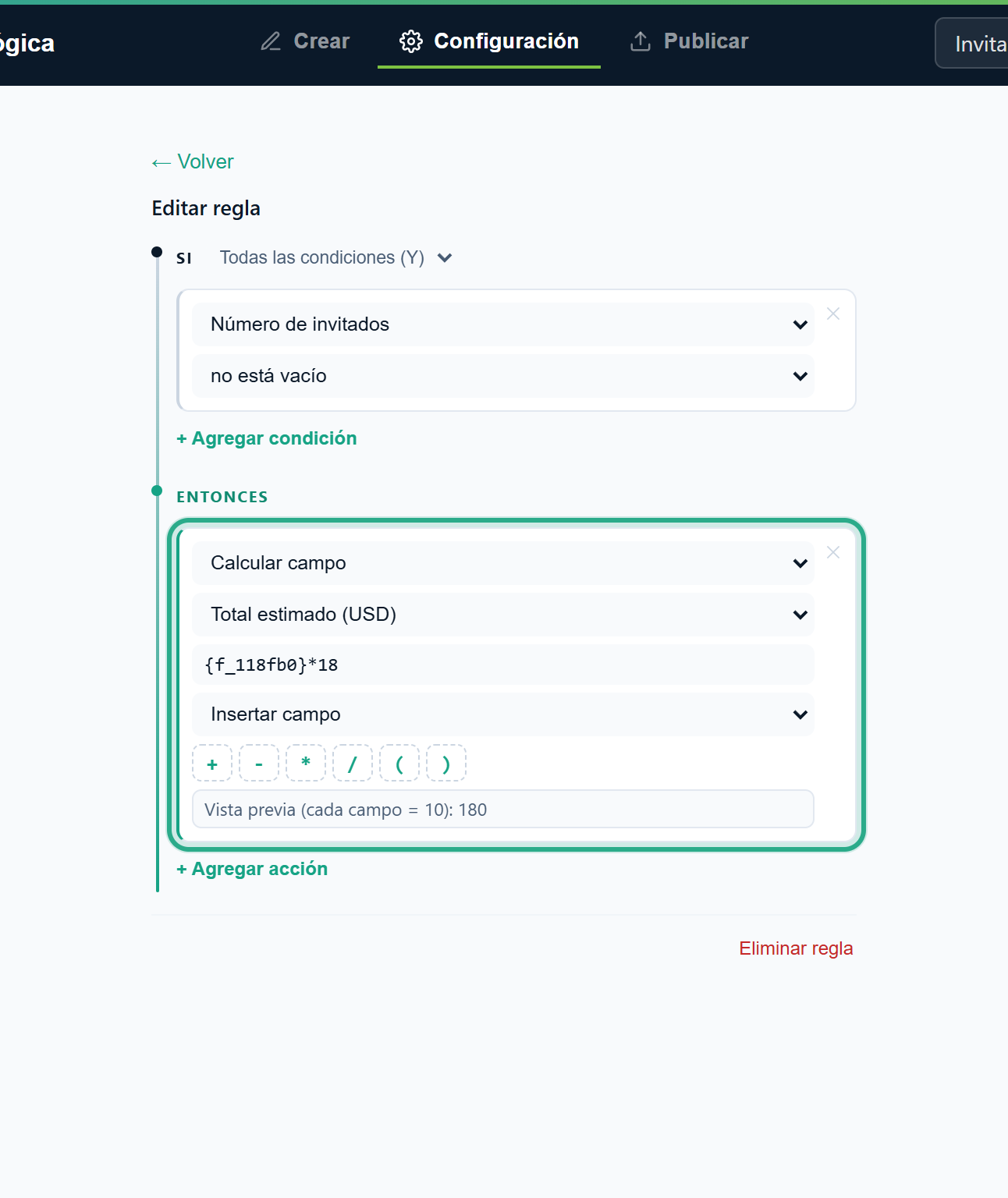Image resolution: width=1008 pixels, height=1198 pixels.
Task: Switch to the Publicar tab
Action: pyautogui.click(x=690, y=41)
